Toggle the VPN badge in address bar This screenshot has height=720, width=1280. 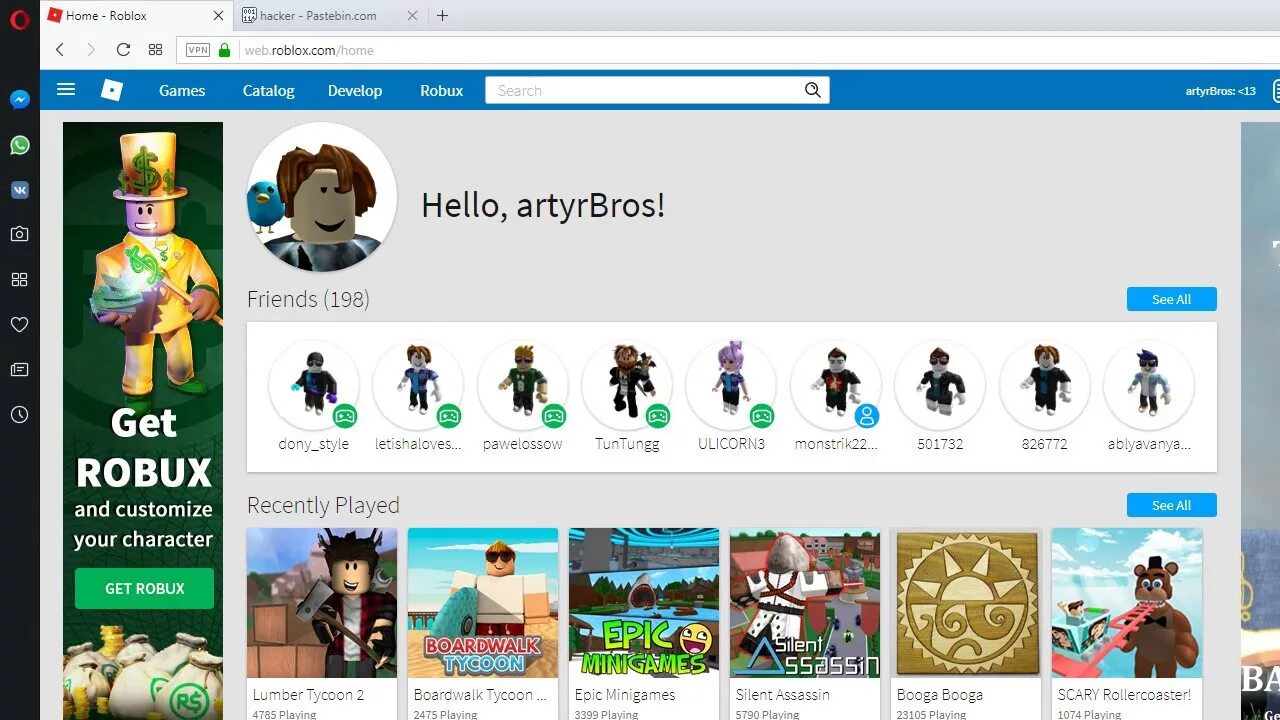coord(198,50)
